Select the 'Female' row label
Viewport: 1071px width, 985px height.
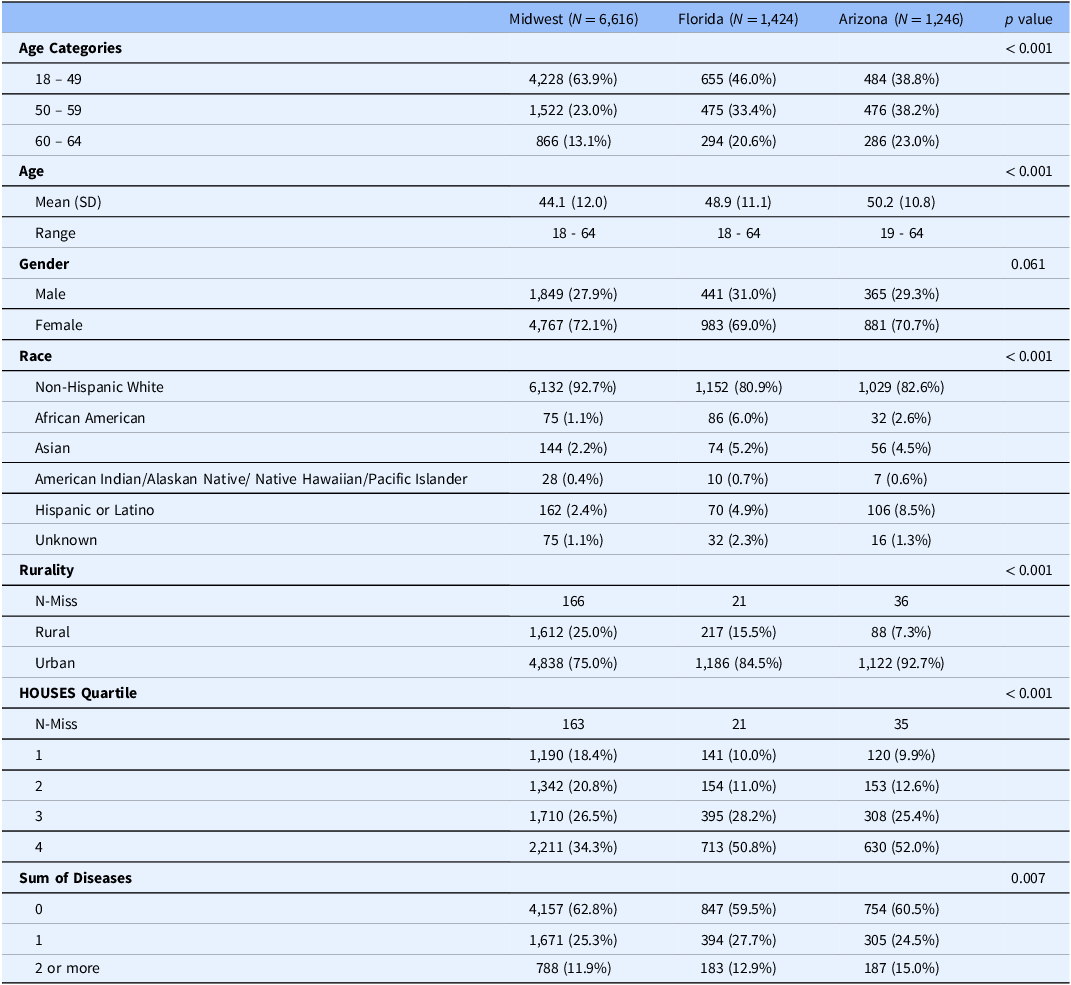pos(59,325)
